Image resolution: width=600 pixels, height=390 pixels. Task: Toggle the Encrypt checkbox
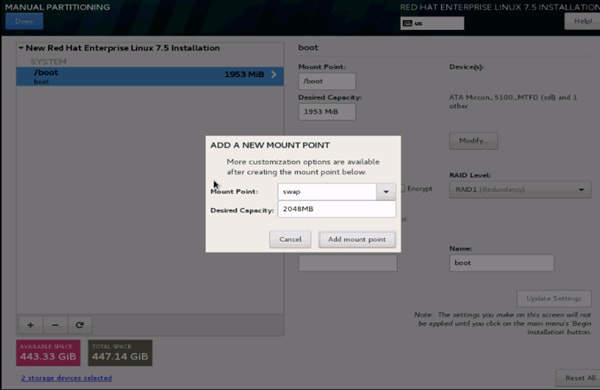403,188
